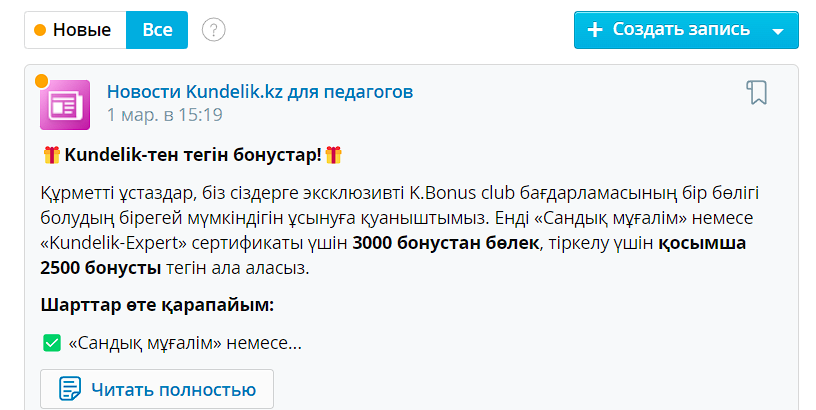Click the gift icon before the headline
Image resolution: width=816 pixels, height=410 pixels.
[52, 155]
